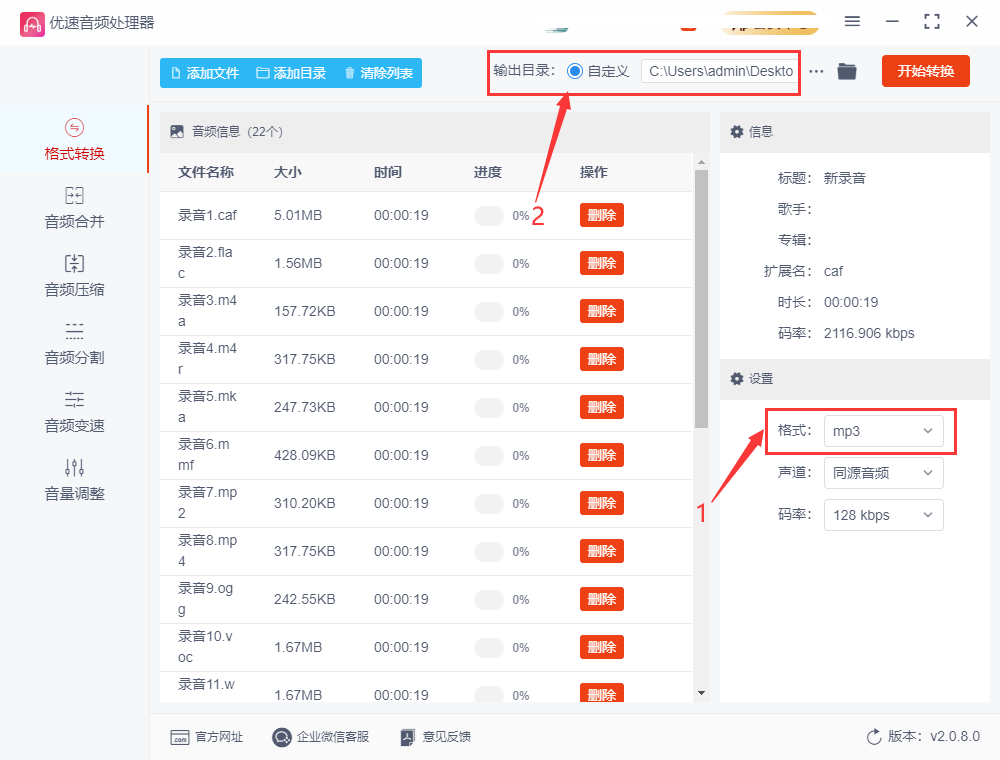Viewport: 1000px width, 760px height.
Task: Click the 标题 value 新录音
Action: [x=844, y=179]
